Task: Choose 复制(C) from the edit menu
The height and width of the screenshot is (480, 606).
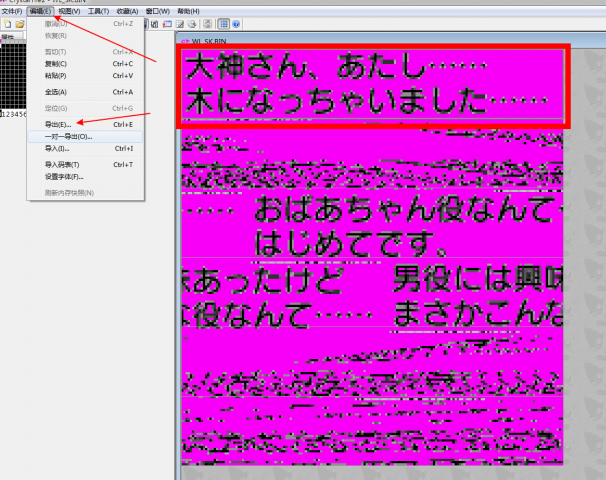Action: (x=85, y=64)
